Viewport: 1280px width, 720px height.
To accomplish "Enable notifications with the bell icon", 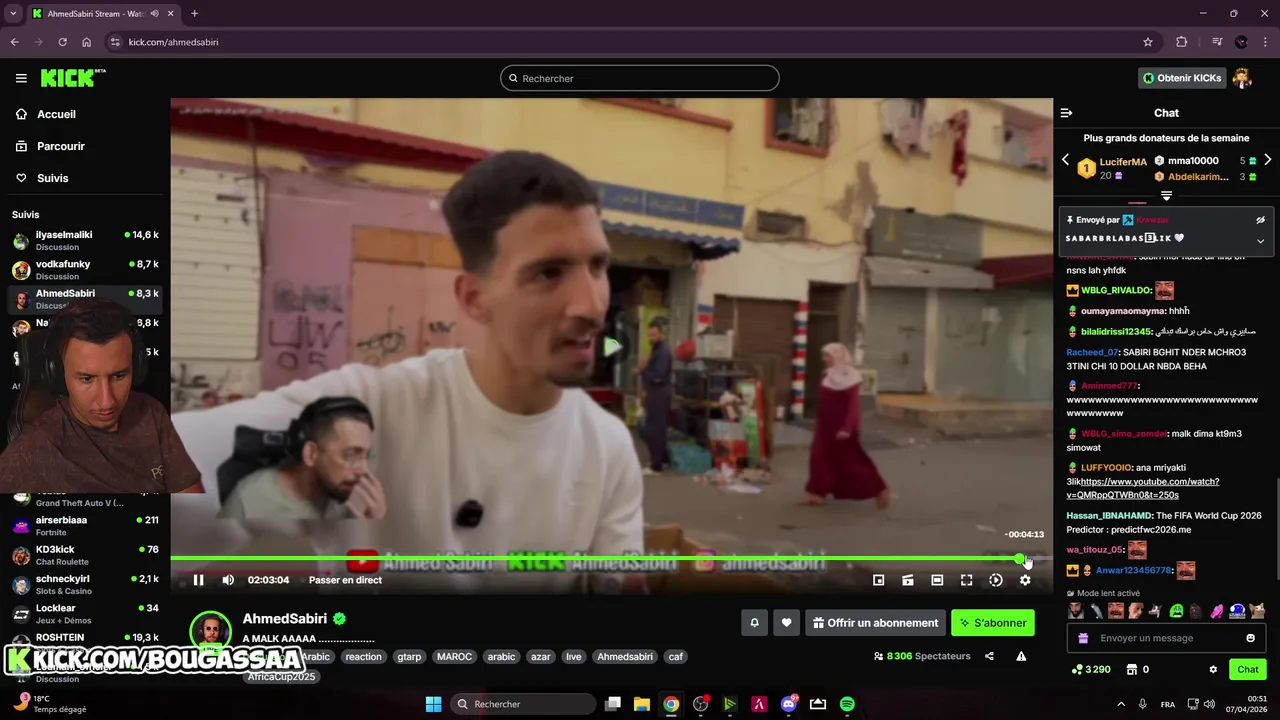I will coord(755,623).
